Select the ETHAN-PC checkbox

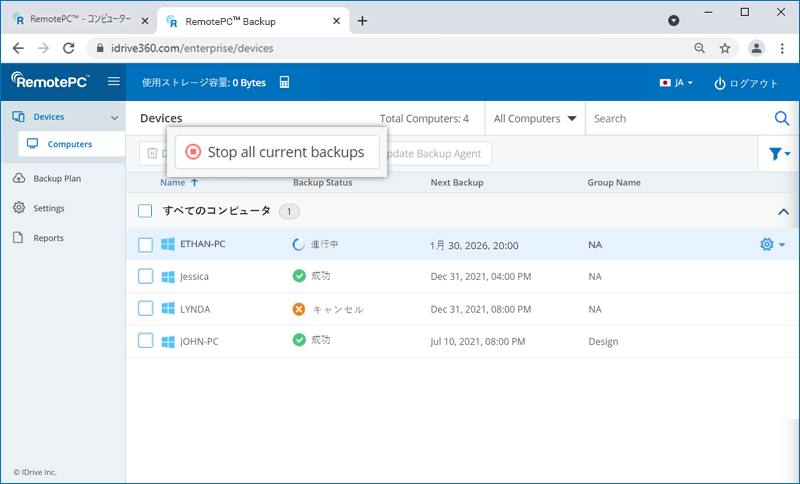click(x=145, y=245)
